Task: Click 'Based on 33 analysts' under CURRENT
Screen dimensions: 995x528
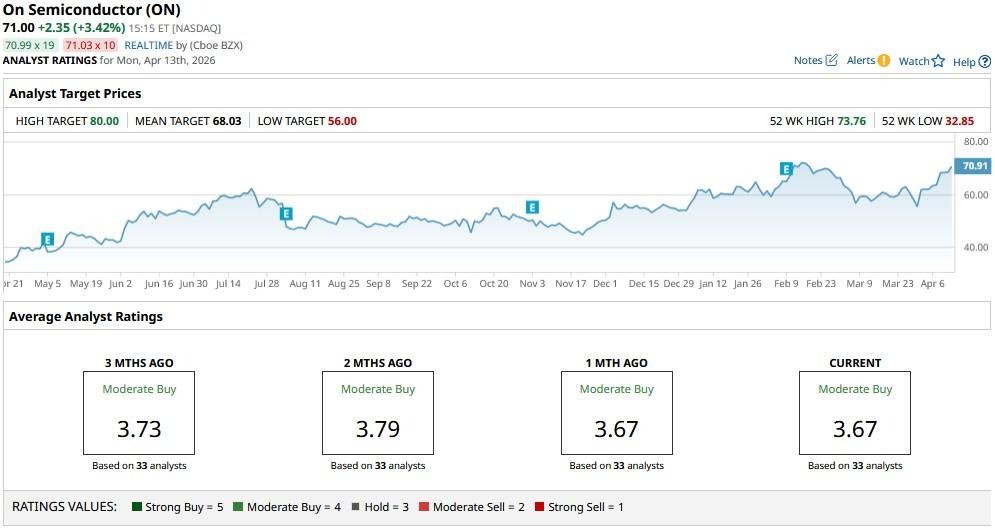Action: pyautogui.click(x=855, y=465)
